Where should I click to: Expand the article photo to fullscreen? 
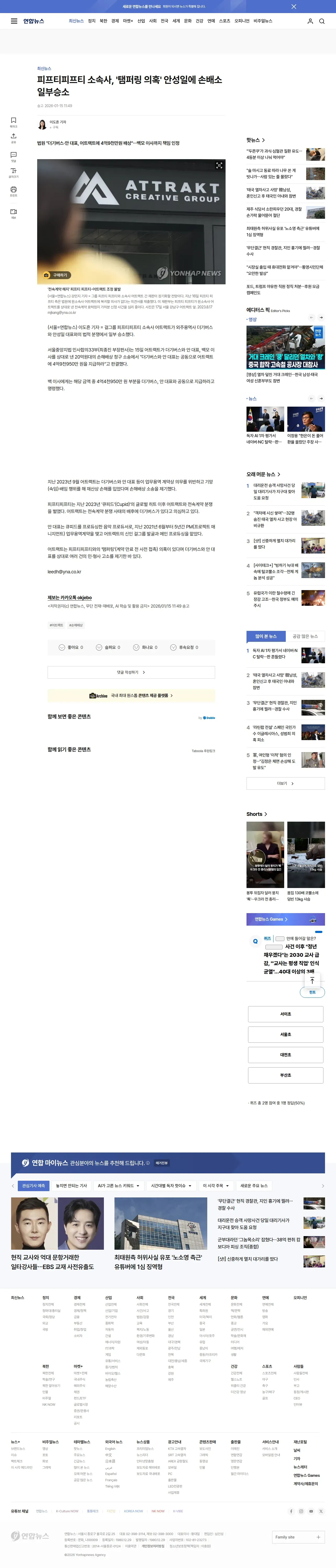coord(219,166)
